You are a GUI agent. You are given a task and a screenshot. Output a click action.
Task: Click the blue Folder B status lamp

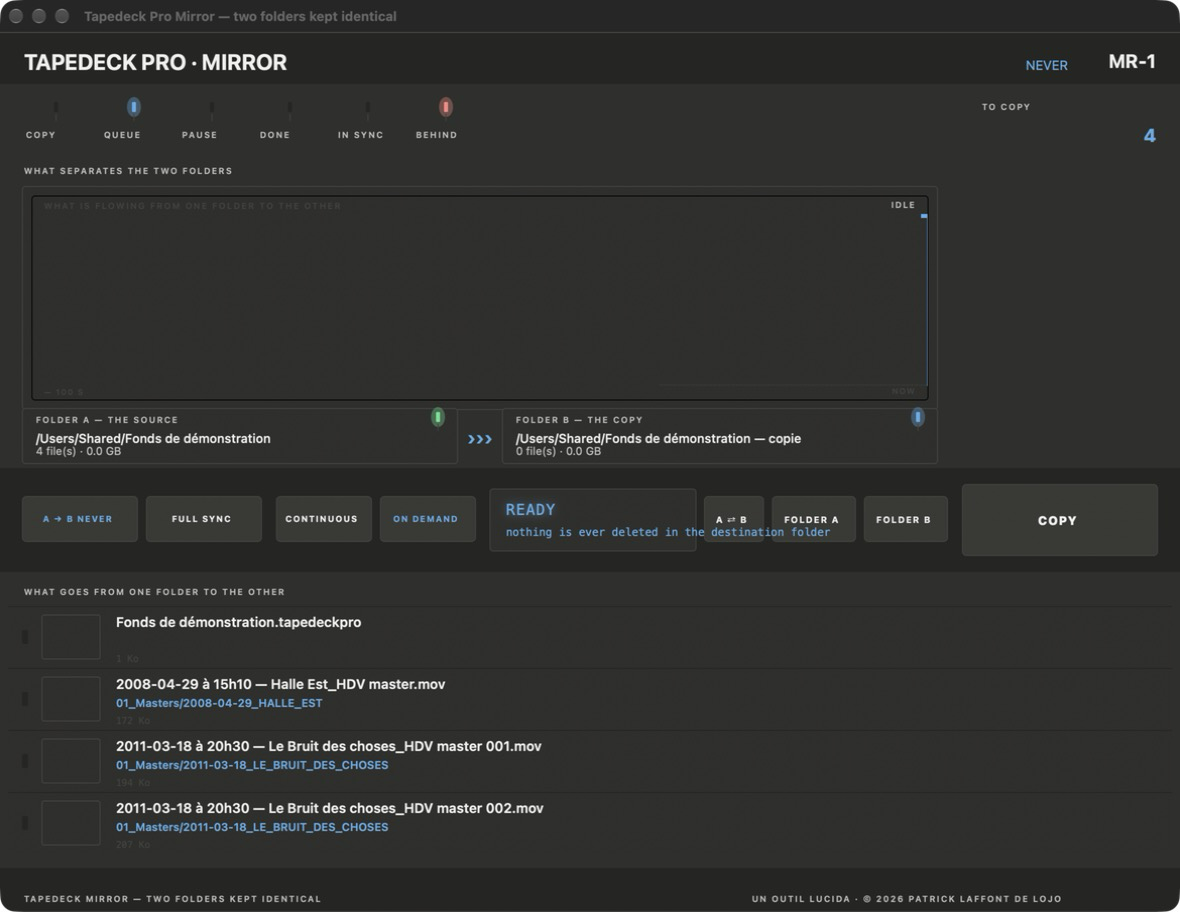tap(917, 417)
